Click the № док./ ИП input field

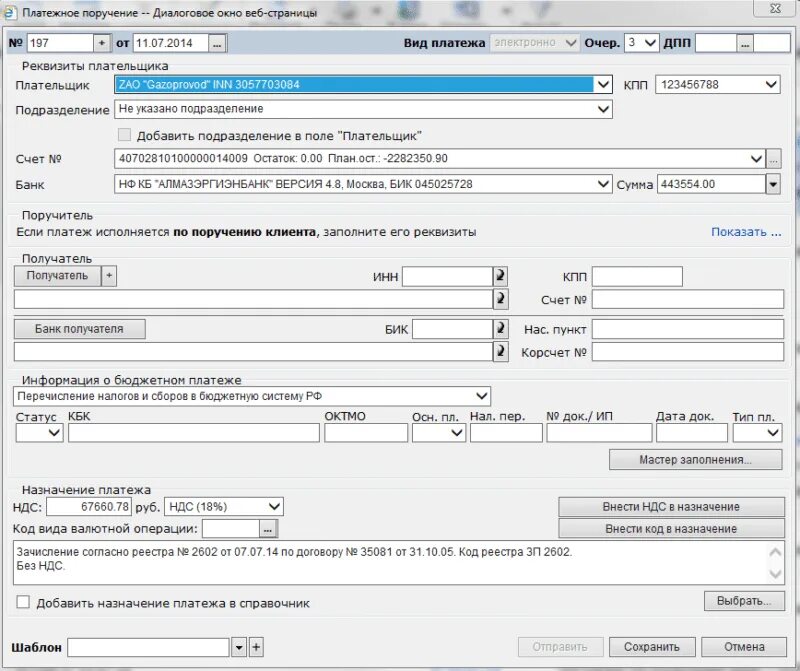pyautogui.click(x=599, y=433)
